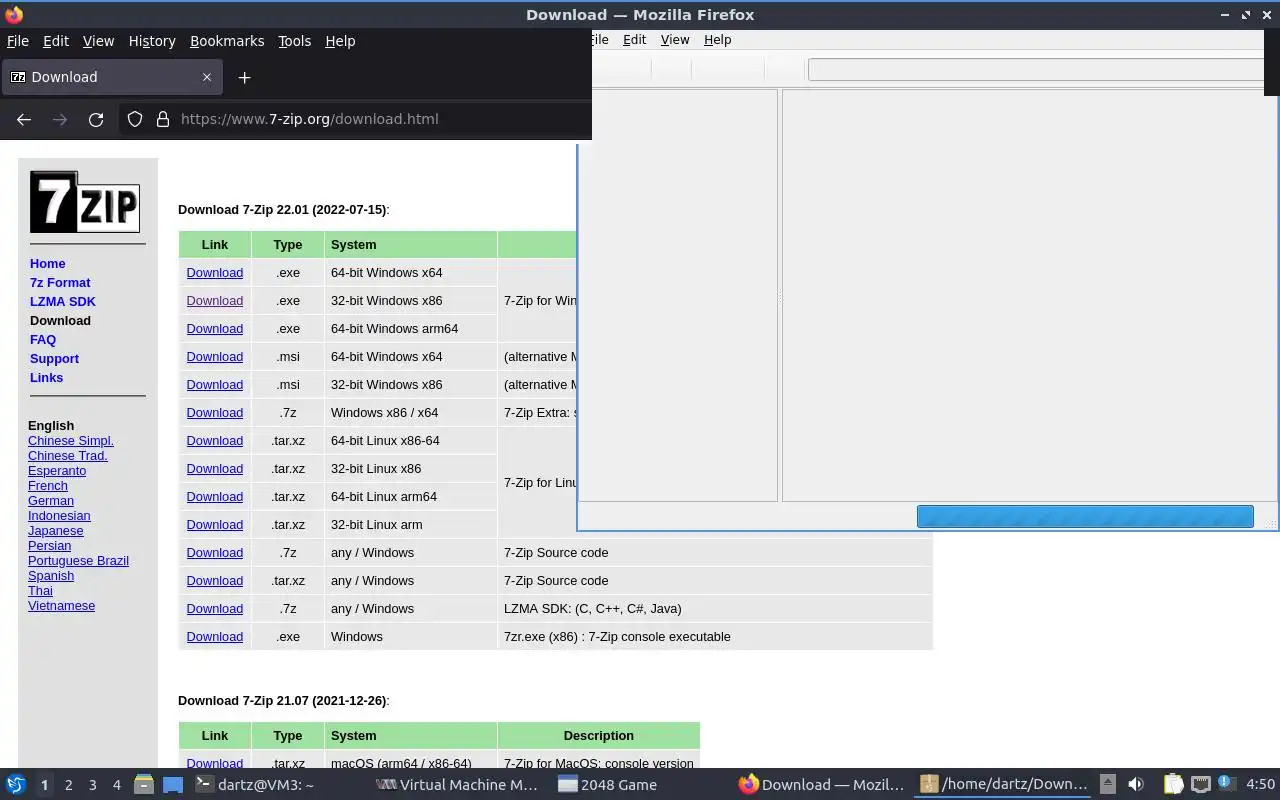Download the 64-bit Windows arm64 .exe
Screen dimensions: 1280x800
(x=214, y=328)
